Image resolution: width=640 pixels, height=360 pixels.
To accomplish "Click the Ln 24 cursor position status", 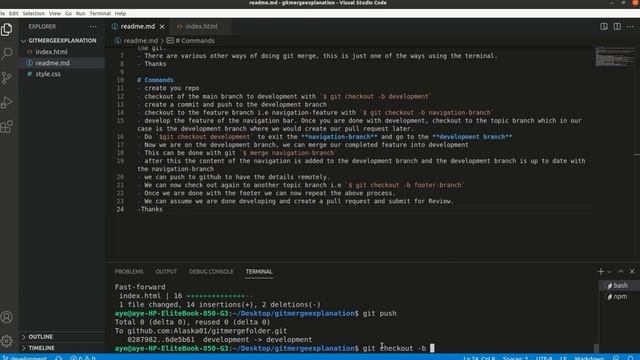I will click(x=479, y=358).
